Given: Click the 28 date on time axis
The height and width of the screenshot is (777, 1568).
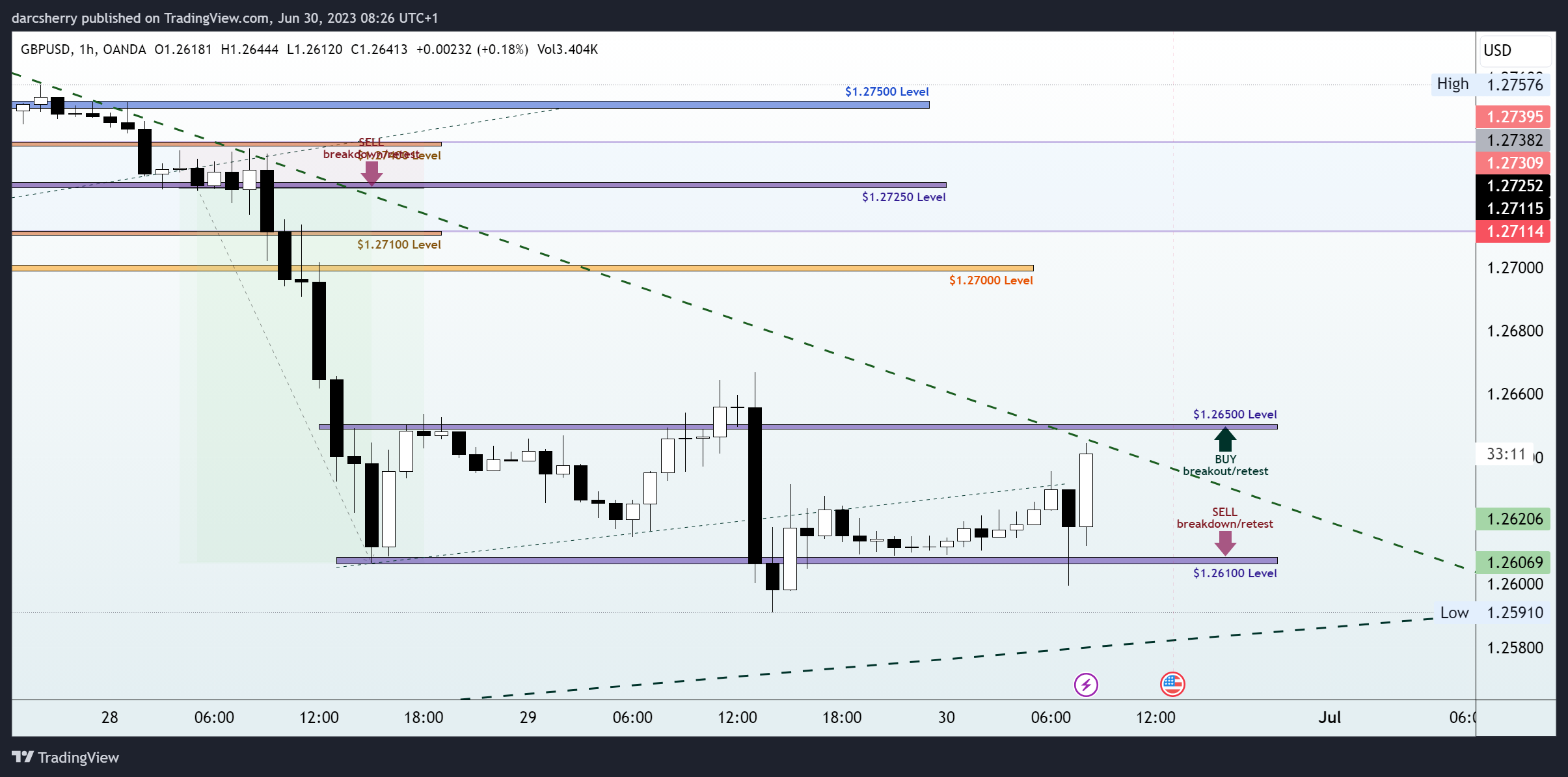Looking at the screenshot, I should click(110, 718).
